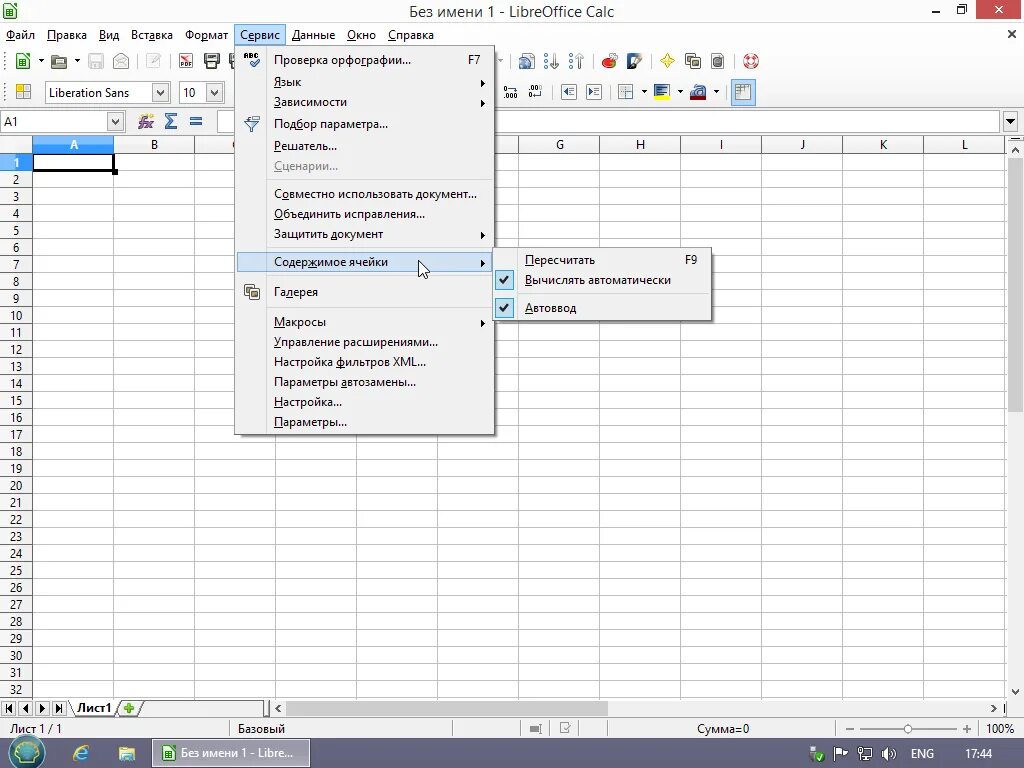Delete decimal place icon

[535, 92]
